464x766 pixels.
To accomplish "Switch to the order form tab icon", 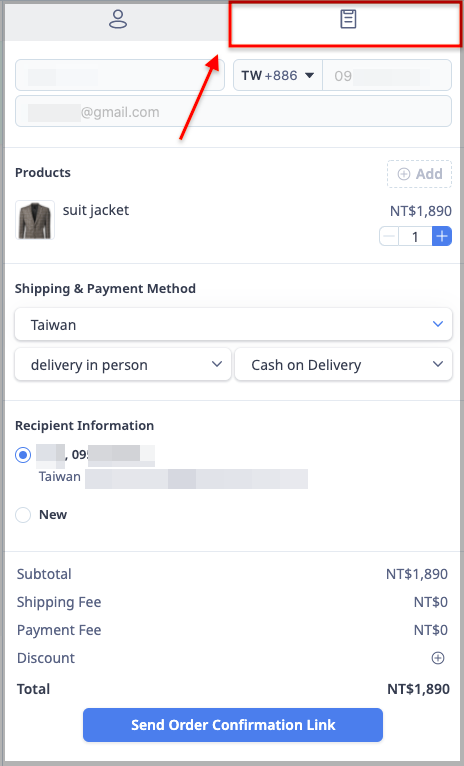I will (348, 19).
